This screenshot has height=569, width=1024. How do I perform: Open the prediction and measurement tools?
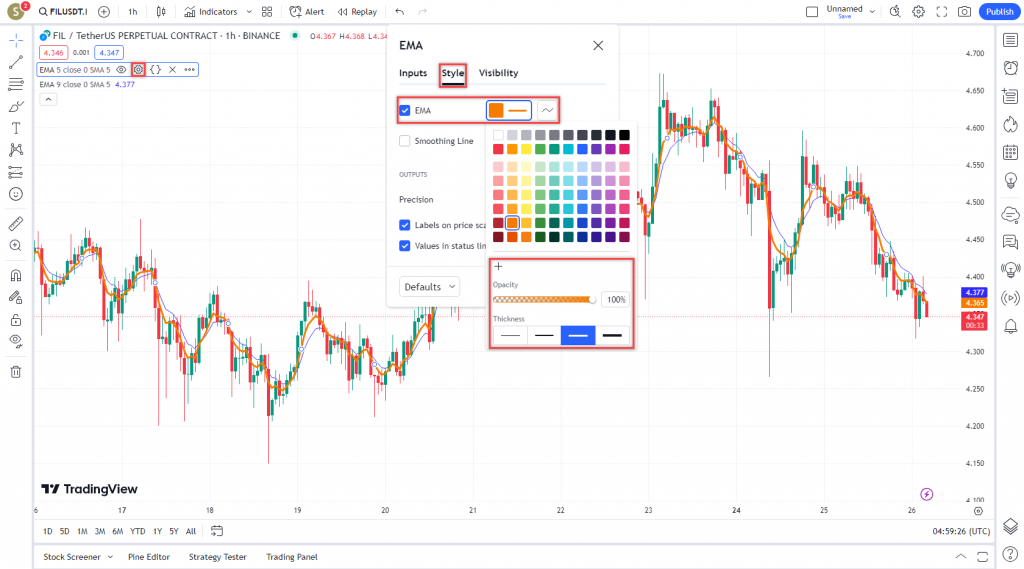click(16, 172)
